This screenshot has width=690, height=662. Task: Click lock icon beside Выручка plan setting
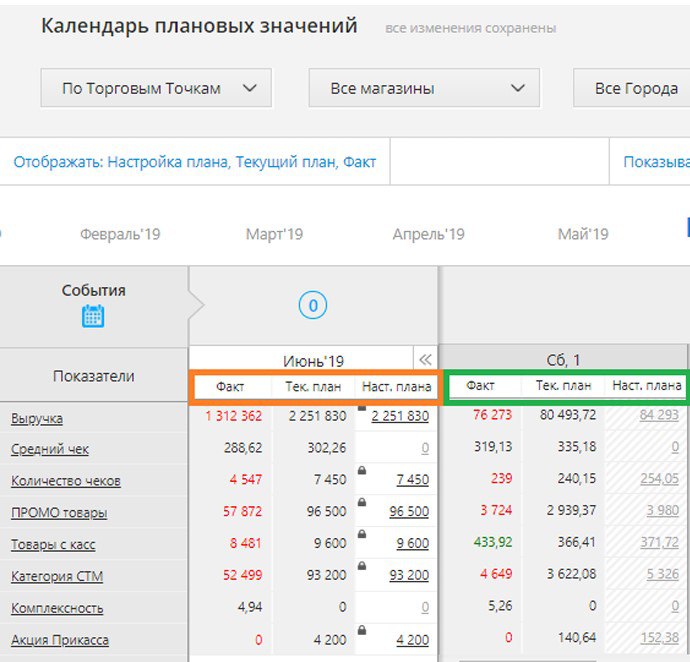362,405
